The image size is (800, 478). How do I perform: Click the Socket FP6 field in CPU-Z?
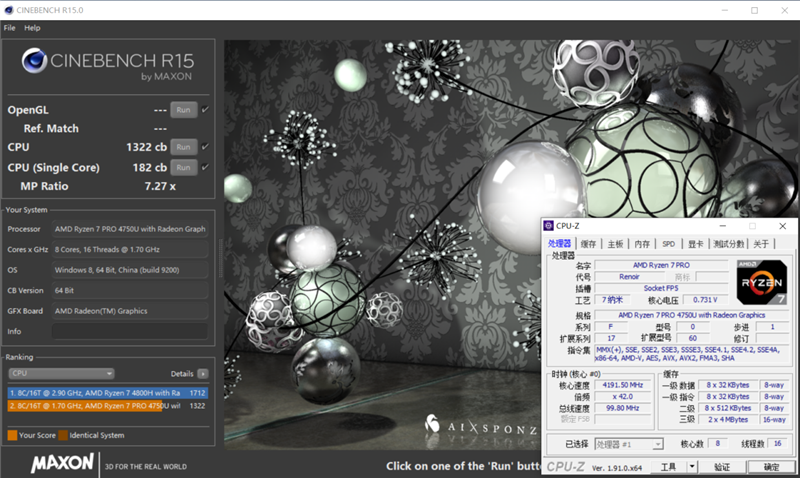click(x=661, y=288)
